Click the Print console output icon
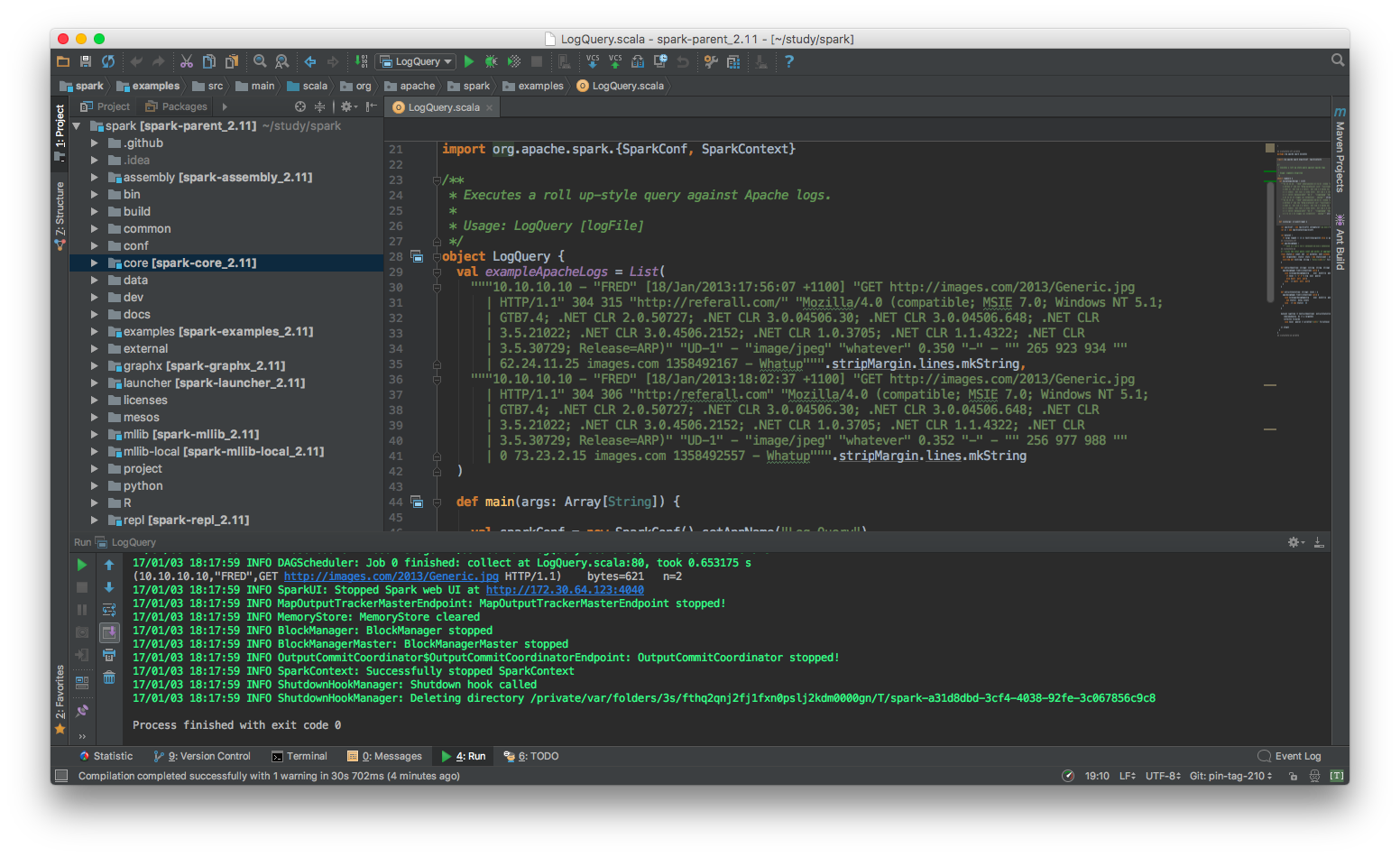Image resolution: width=1400 pixels, height=857 pixels. pos(109,655)
